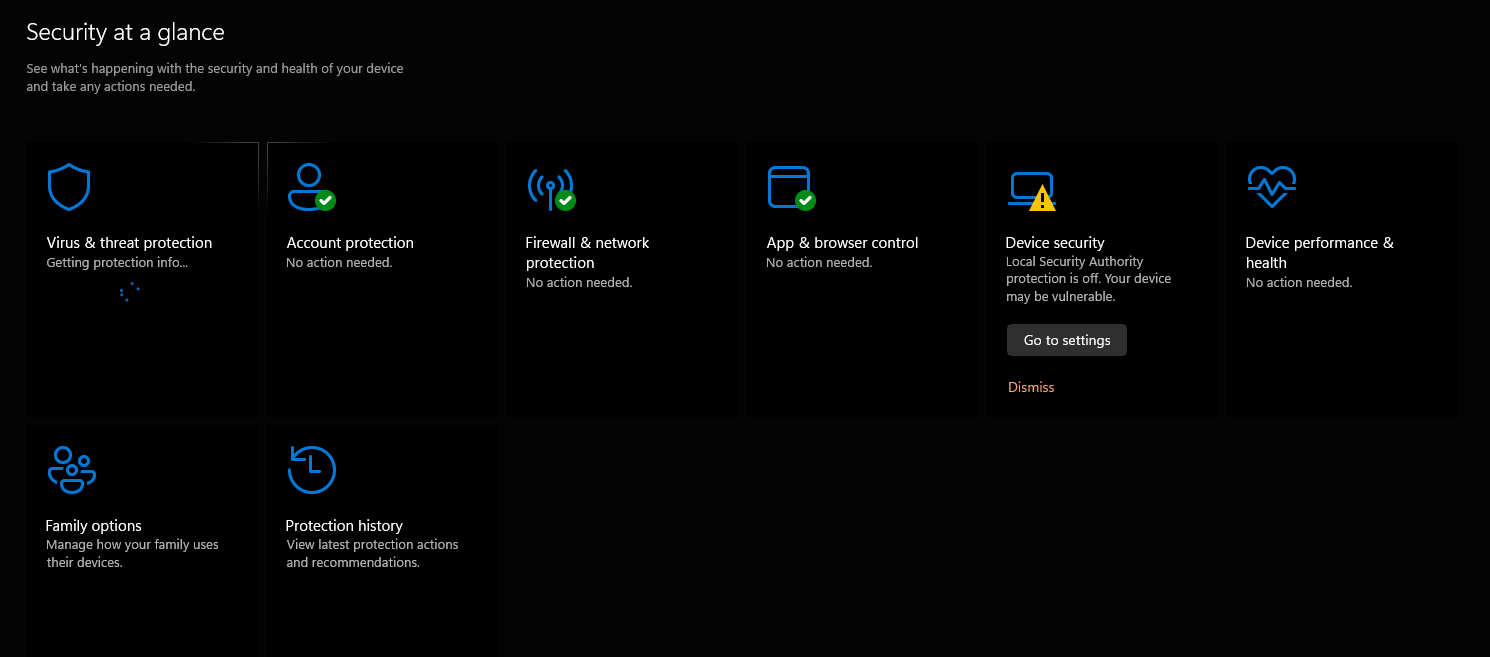This screenshot has width=1490, height=657.
Task: Select the Firewall & network antenna icon
Action: (x=551, y=188)
